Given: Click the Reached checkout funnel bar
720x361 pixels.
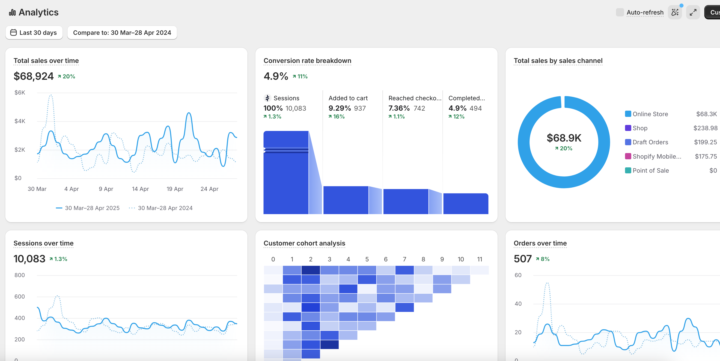Looking at the screenshot, I should pyautogui.click(x=406, y=202).
